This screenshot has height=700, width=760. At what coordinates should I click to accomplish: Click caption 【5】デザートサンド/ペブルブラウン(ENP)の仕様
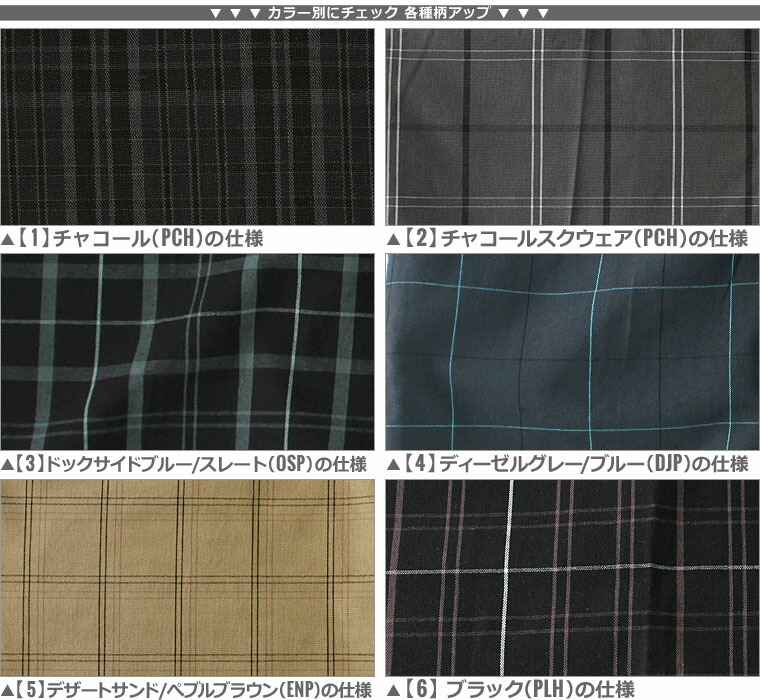click(186, 689)
